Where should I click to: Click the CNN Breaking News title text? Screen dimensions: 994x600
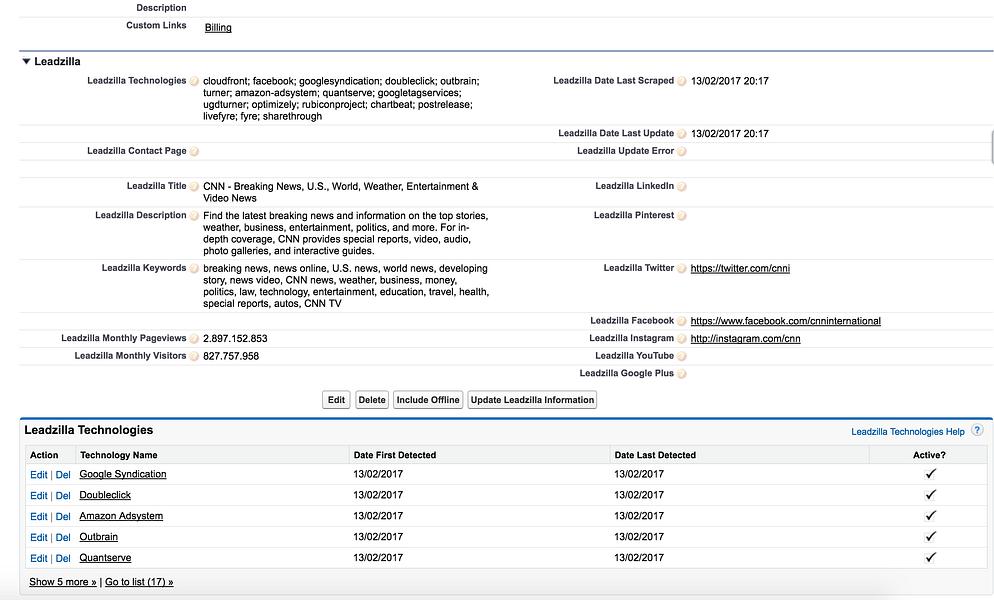point(340,192)
